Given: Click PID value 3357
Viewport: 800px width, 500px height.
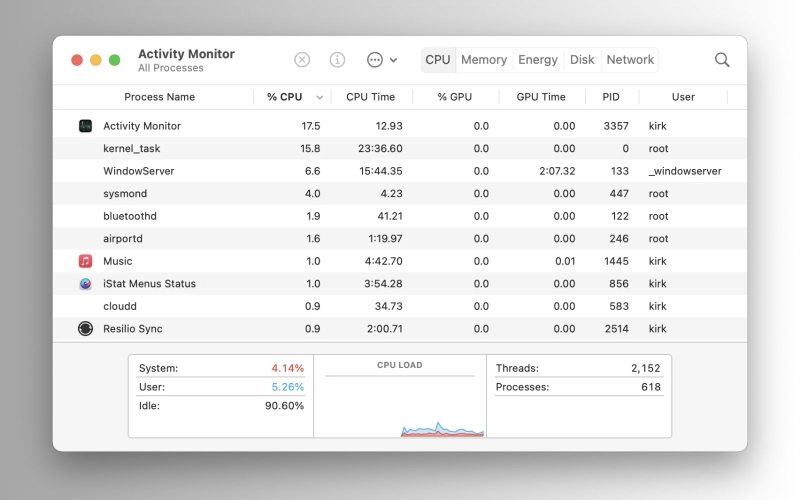Looking at the screenshot, I should pos(616,126).
